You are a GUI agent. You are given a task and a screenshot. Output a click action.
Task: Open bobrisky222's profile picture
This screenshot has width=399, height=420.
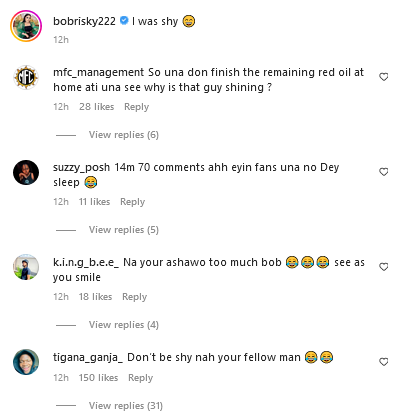(x=26, y=26)
